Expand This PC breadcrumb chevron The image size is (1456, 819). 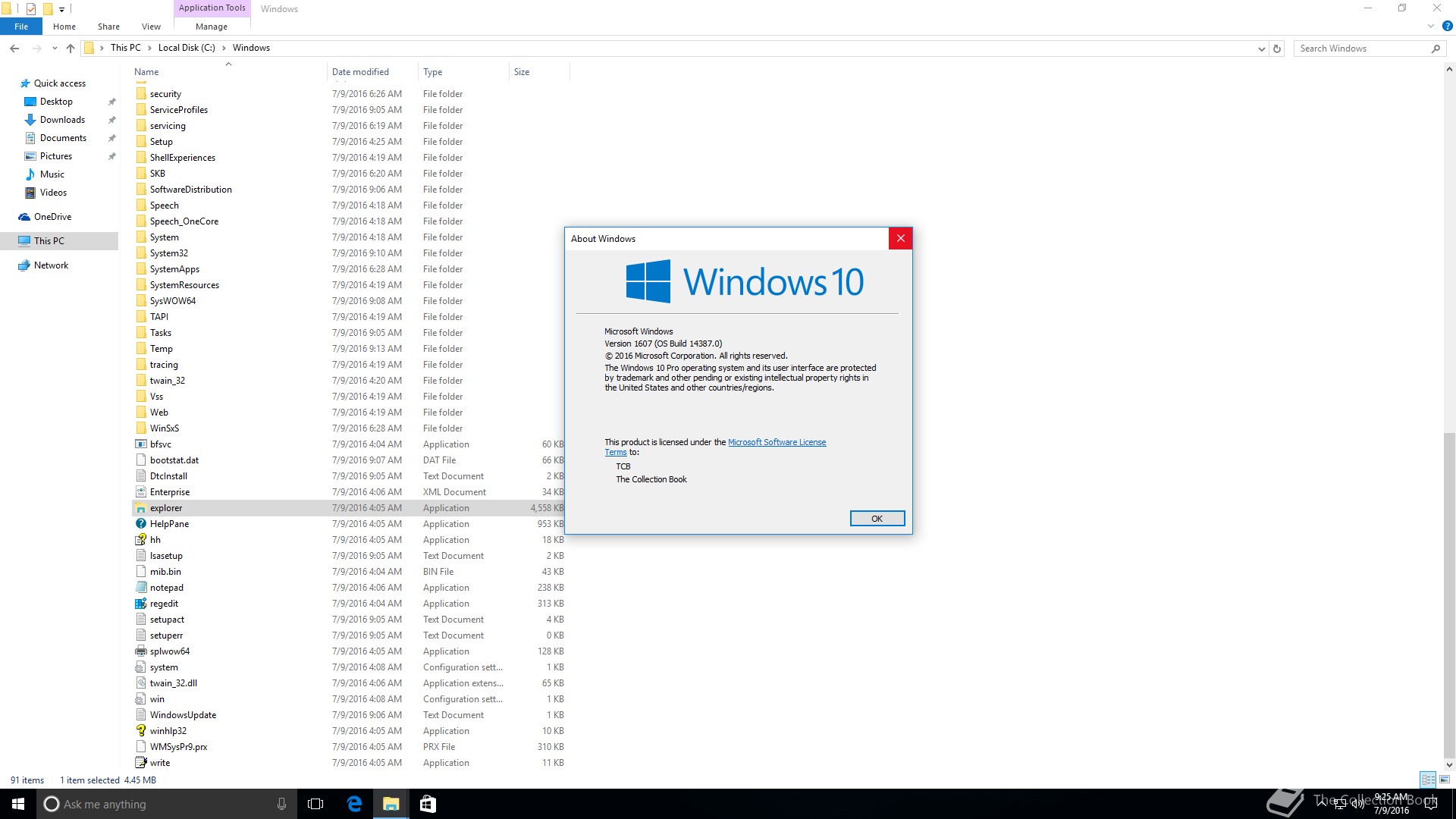[149, 48]
